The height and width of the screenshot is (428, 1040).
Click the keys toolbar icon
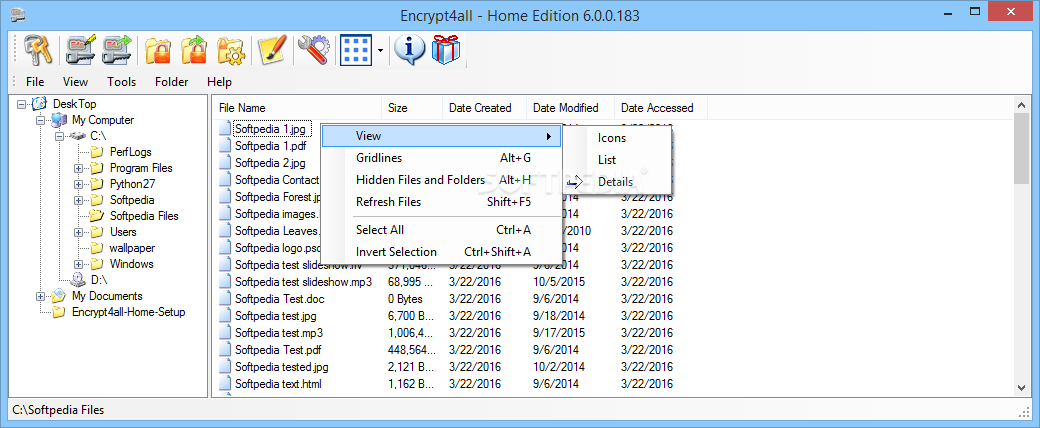[x=38, y=50]
